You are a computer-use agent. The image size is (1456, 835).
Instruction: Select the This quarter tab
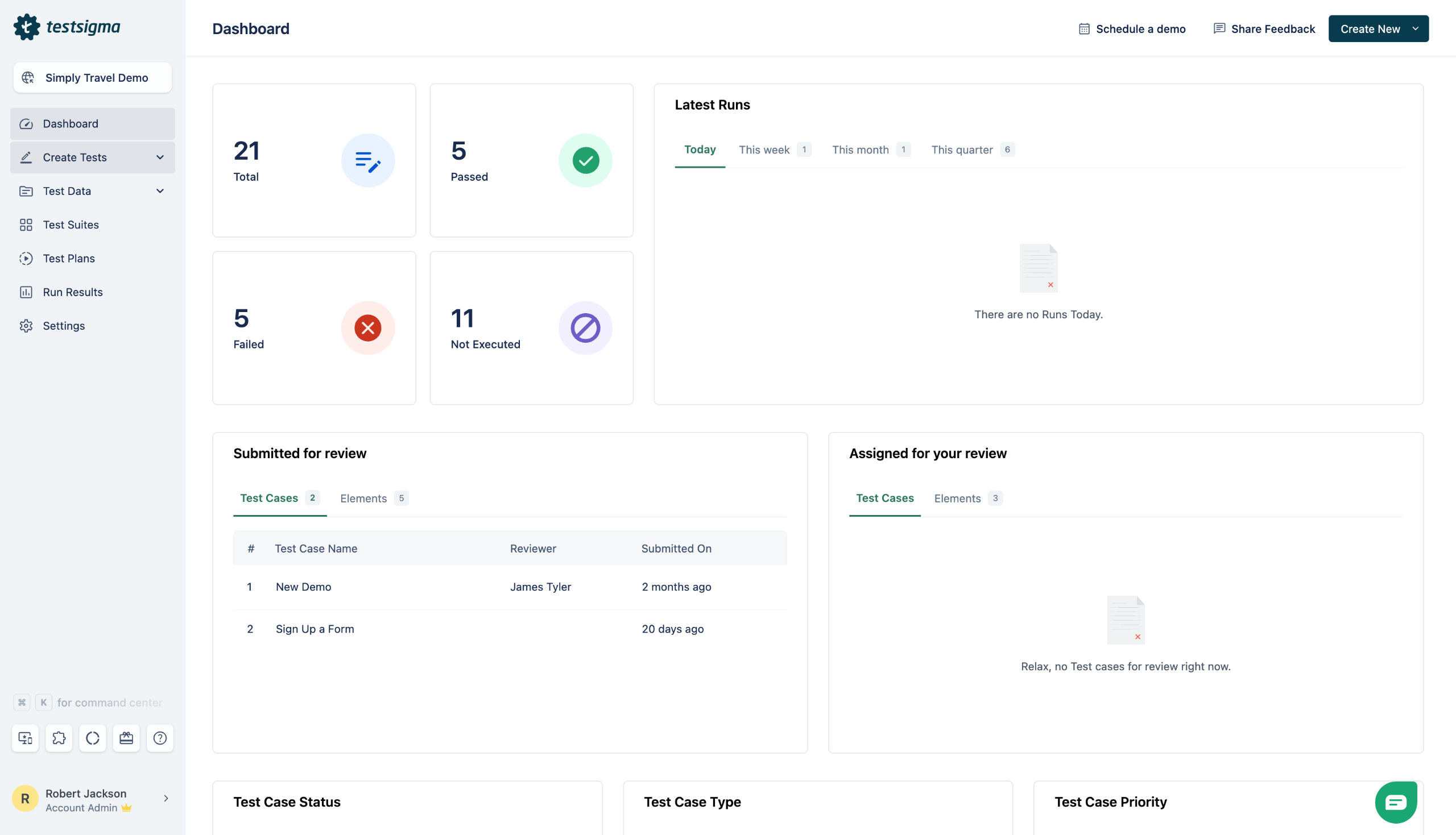tap(962, 149)
